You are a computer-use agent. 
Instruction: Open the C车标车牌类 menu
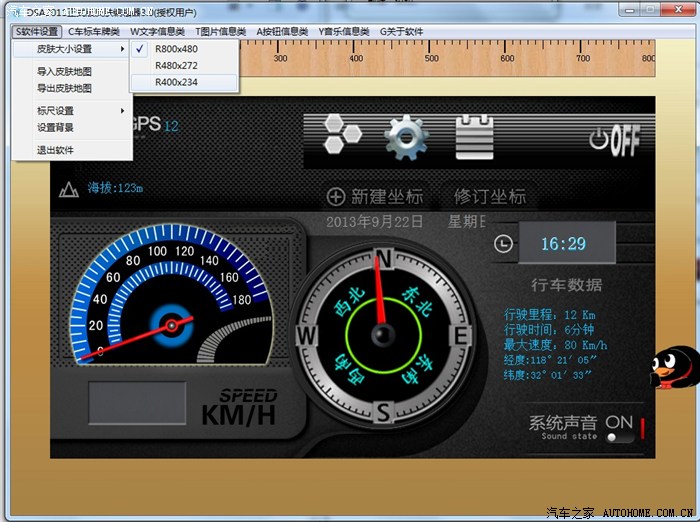(95, 31)
